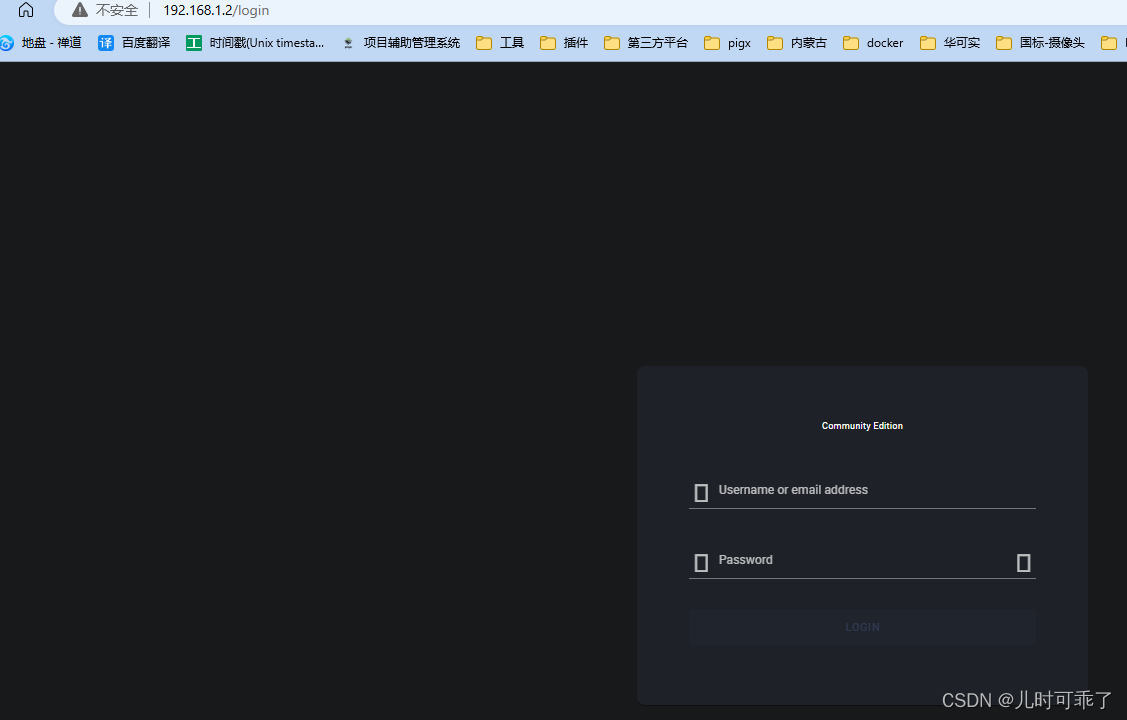The image size is (1127, 720).
Task: Click the browser address bar showing 192.168.1.2/login
Action: [215, 10]
